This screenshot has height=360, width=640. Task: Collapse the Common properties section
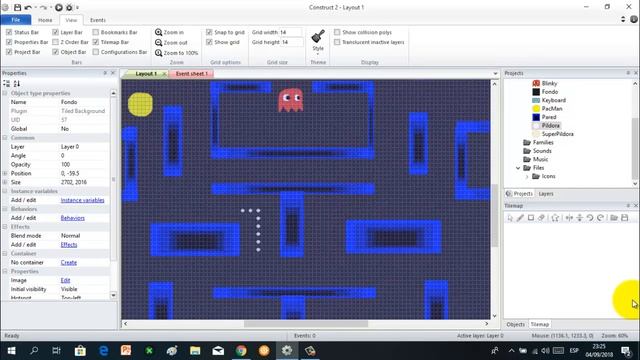(5, 138)
